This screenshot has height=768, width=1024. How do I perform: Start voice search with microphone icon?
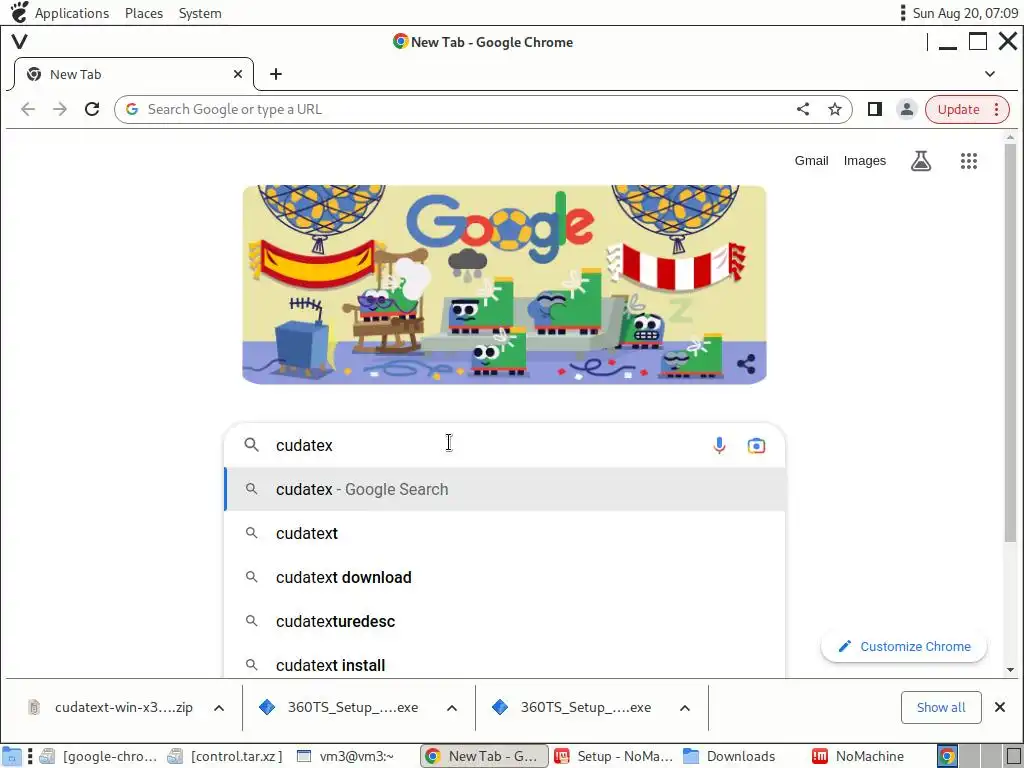pos(719,445)
